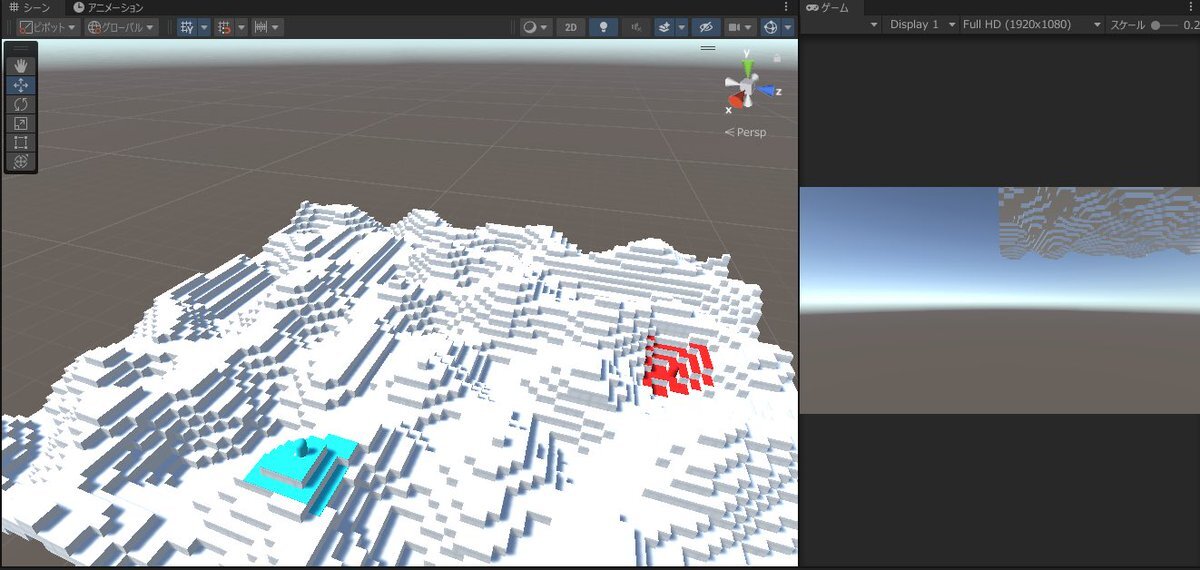
Task: Open the グローバル handle rotation dropdown
Action: pyautogui.click(x=121, y=27)
